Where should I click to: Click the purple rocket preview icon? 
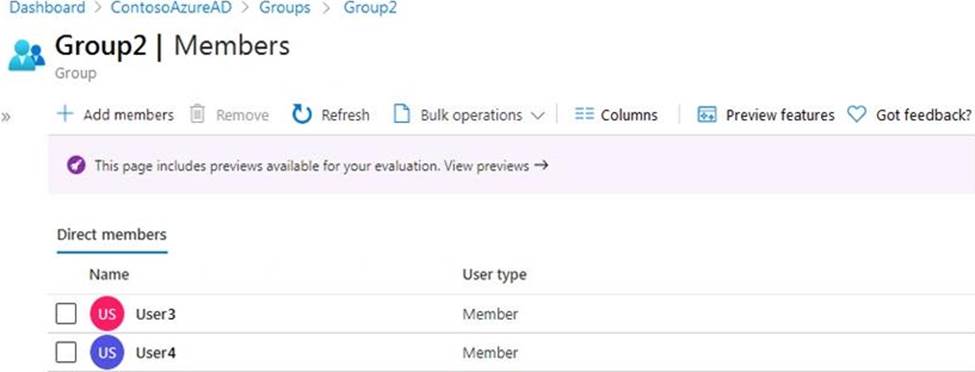click(76, 165)
